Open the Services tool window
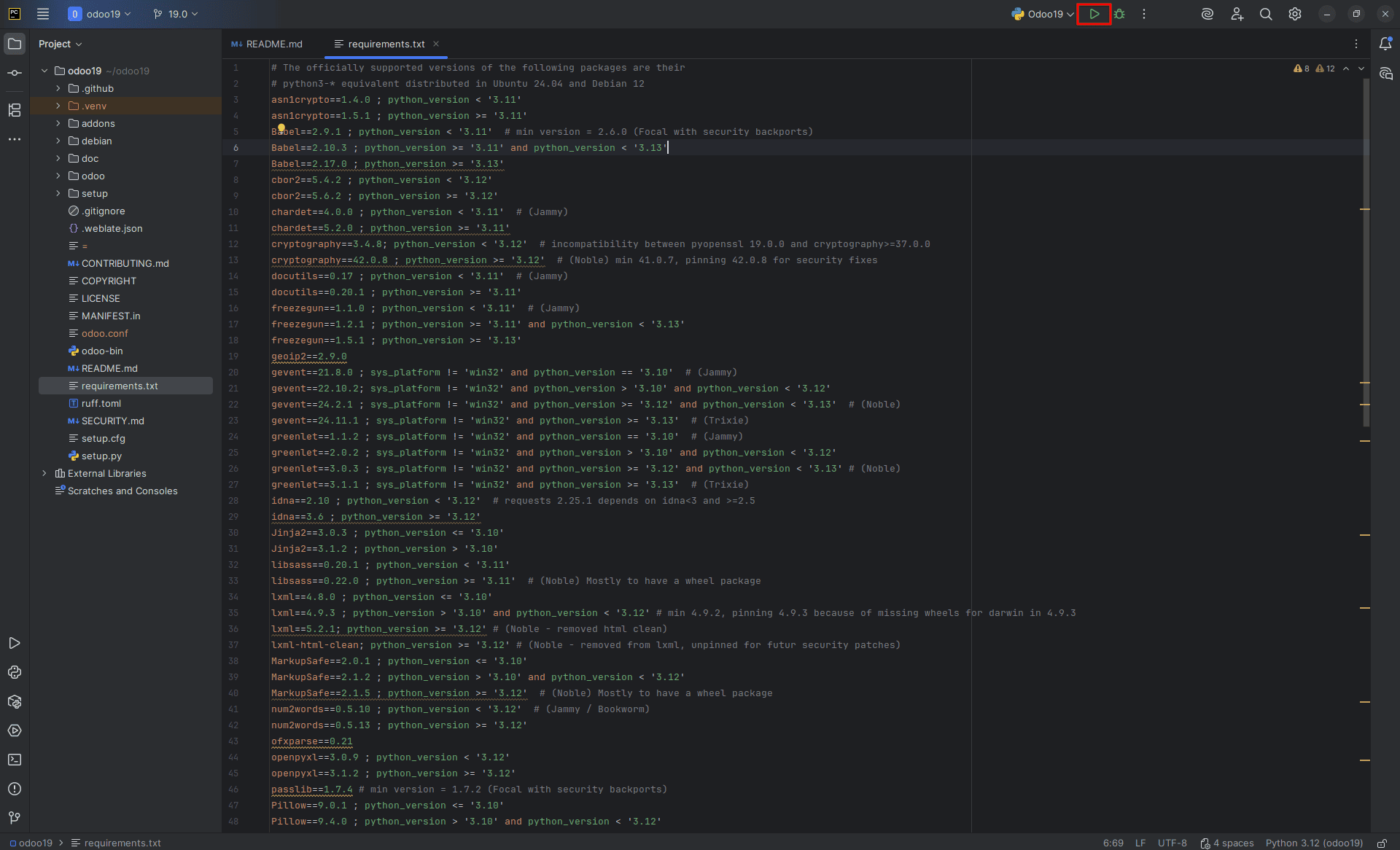The width and height of the screenshot is (1400, 850). [15, 730]
